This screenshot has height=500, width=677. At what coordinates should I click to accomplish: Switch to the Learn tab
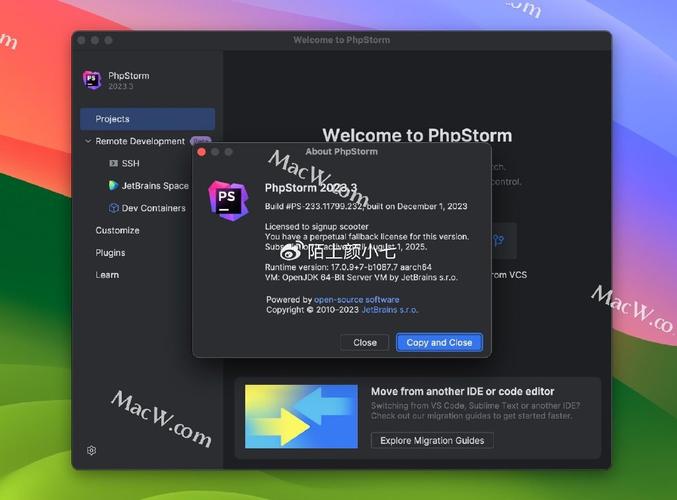click(107, 275)
